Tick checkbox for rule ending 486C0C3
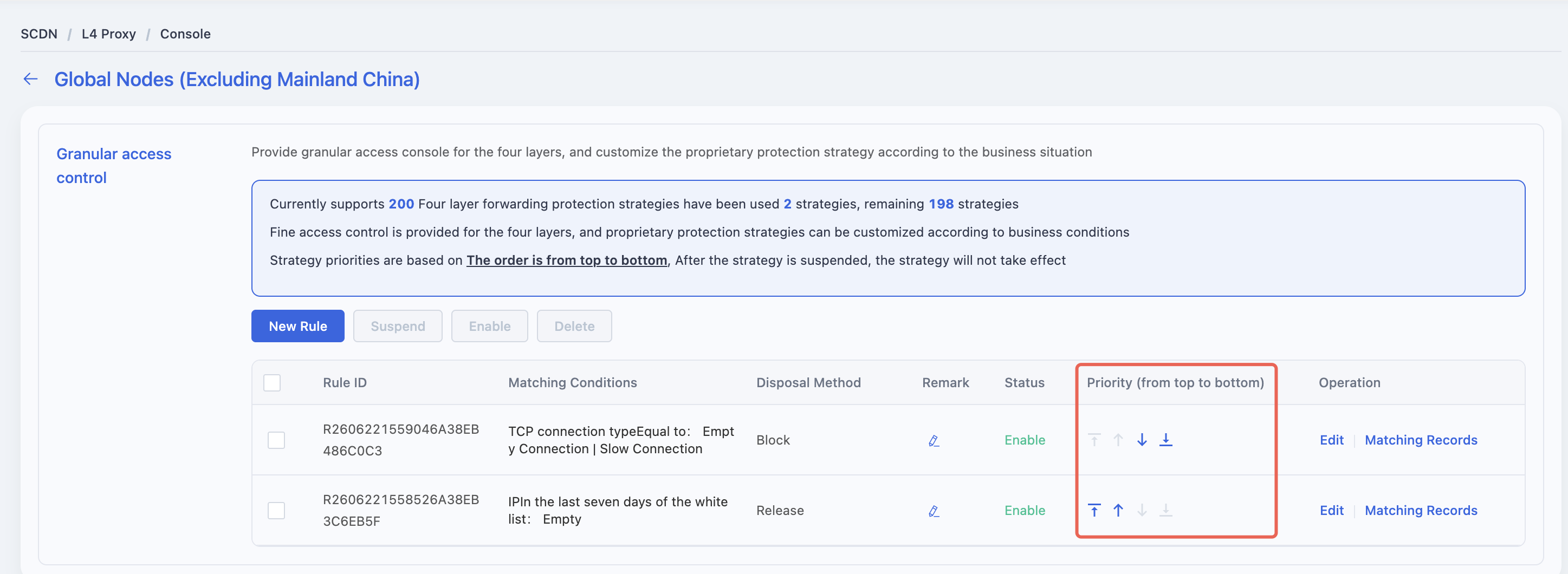Viewport: 1568px width, 574px height. (x=276, y=440)
